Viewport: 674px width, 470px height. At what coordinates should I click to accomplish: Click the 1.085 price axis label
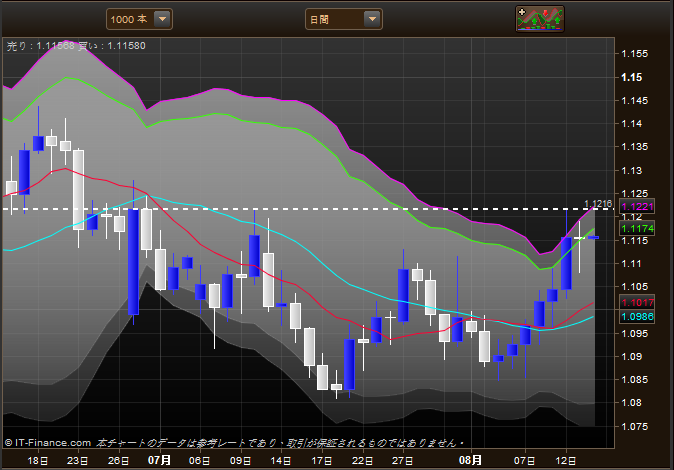(634, 380)
